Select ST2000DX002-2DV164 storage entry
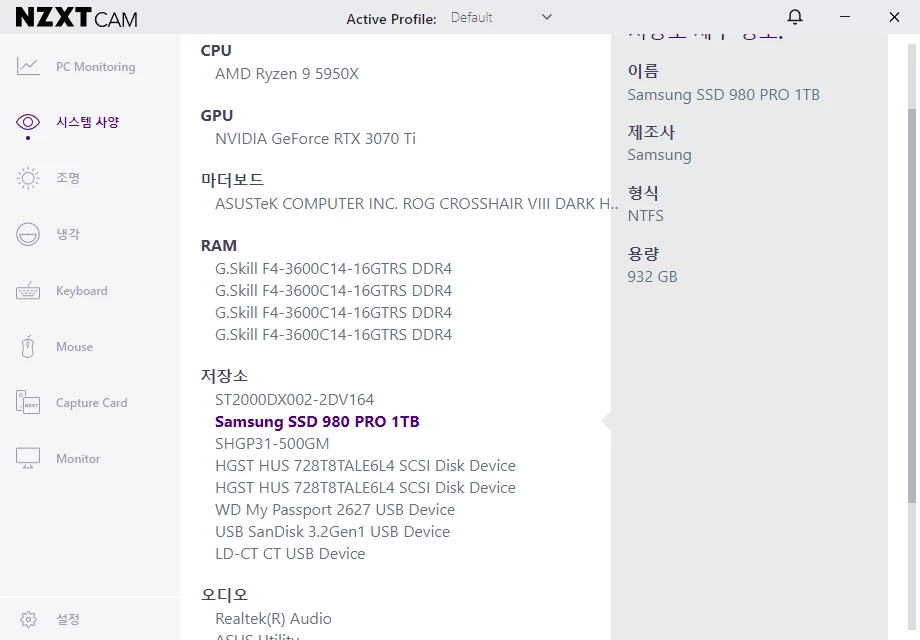This screenshot has width=920, height=640. tap(295, 400)
